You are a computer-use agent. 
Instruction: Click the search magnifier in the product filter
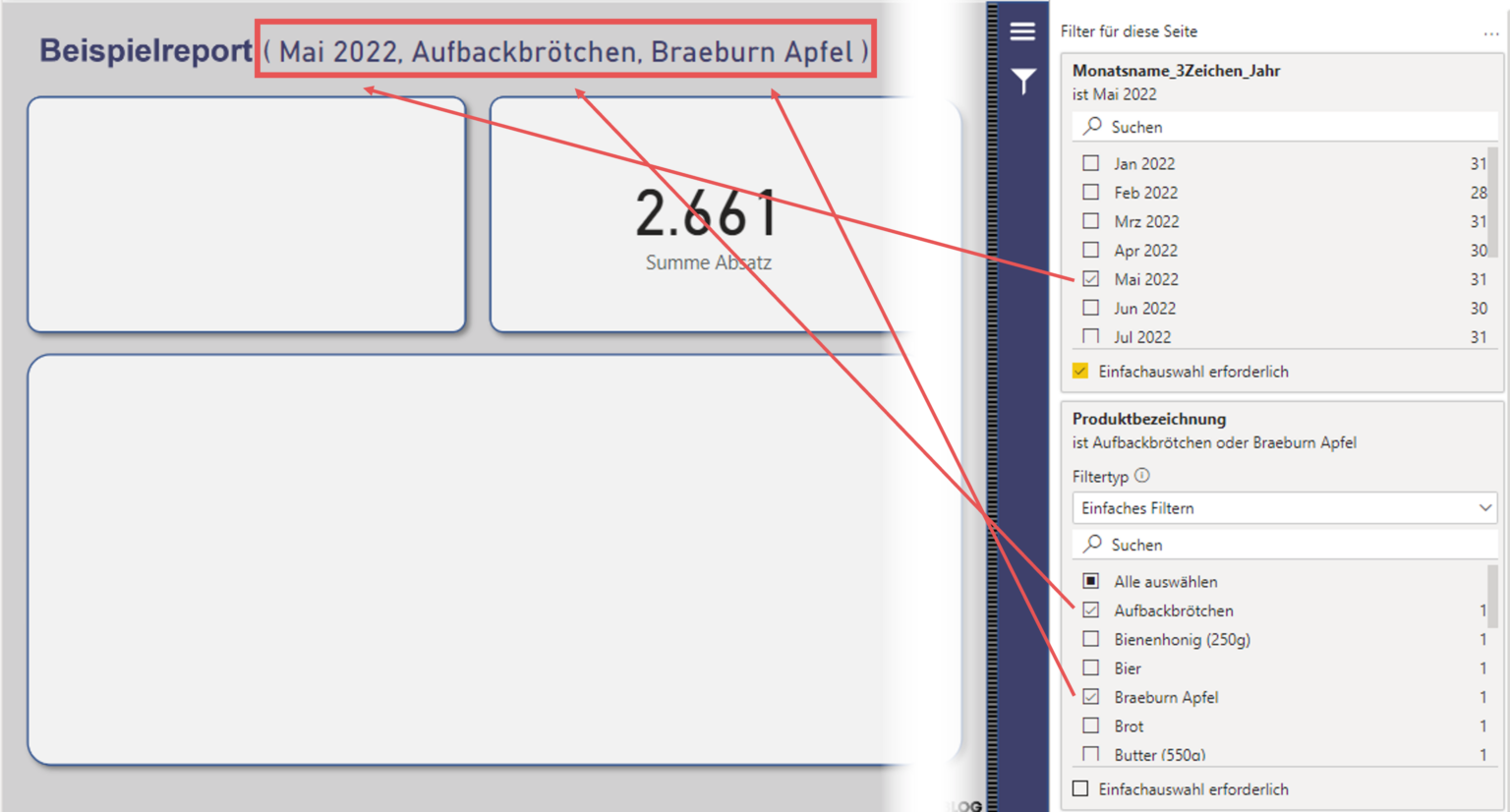[1091, 545]
